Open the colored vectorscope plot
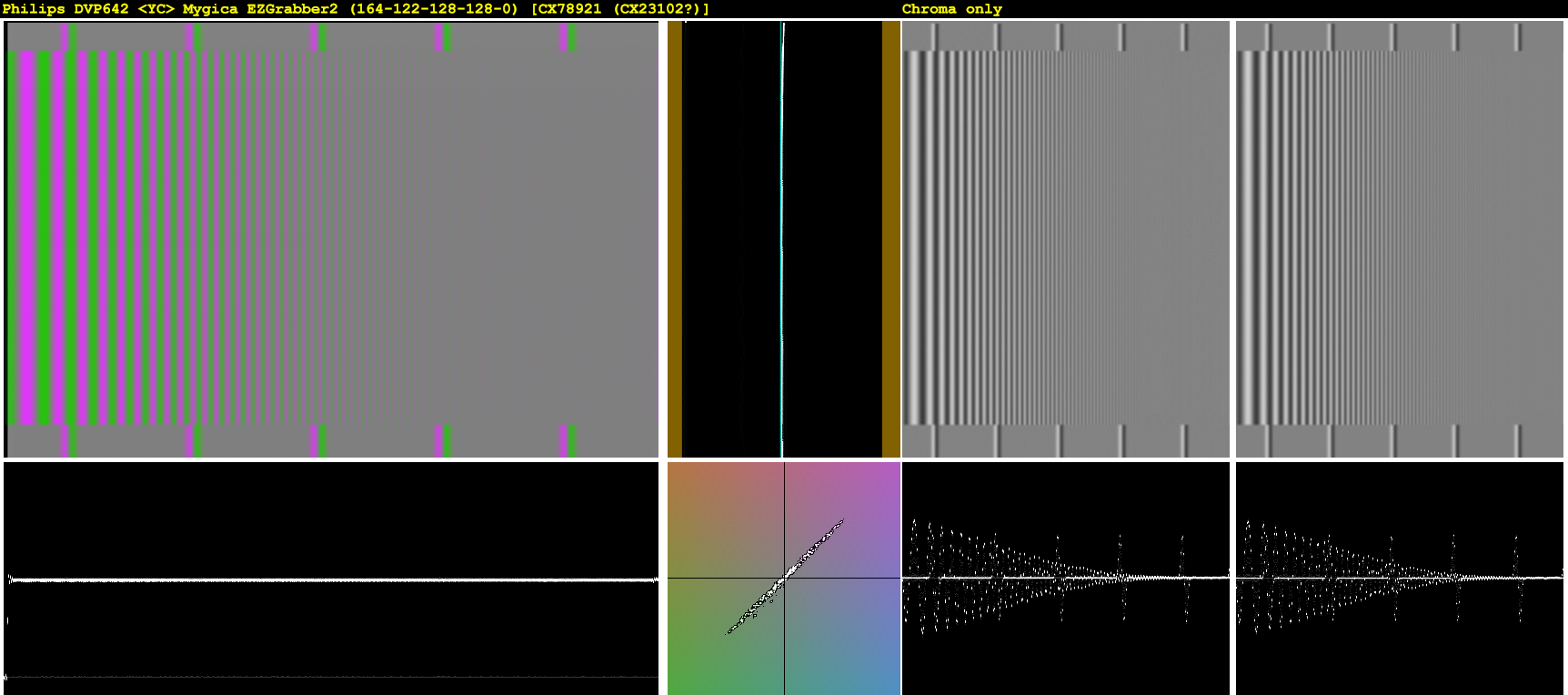1568x695 pixels. (784, 579)
